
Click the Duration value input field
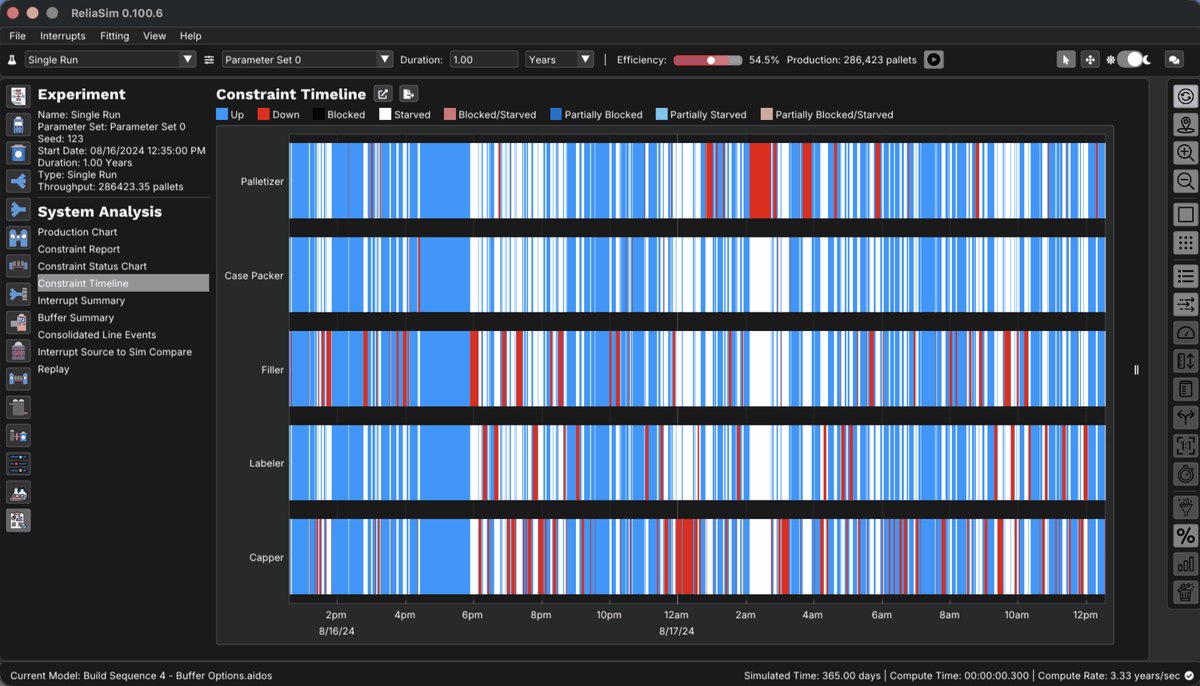[x=484, y=60]
